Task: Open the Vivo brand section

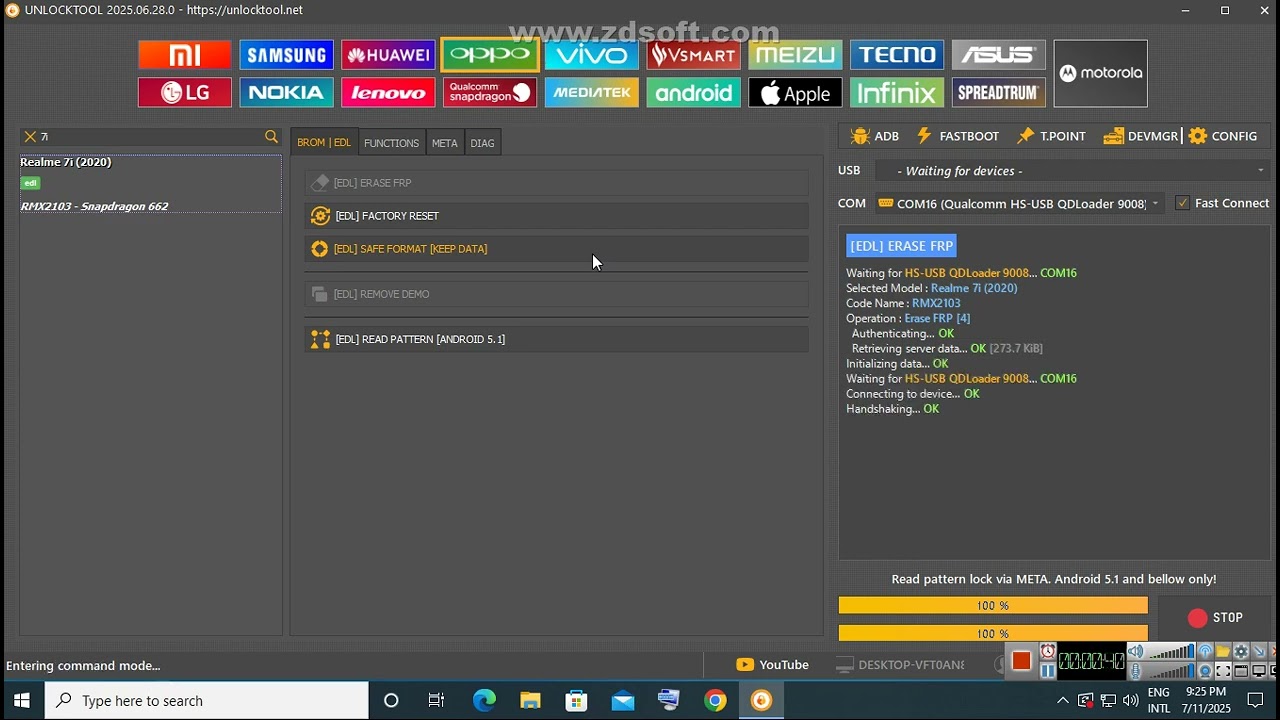Action: [x=592, y=55]
